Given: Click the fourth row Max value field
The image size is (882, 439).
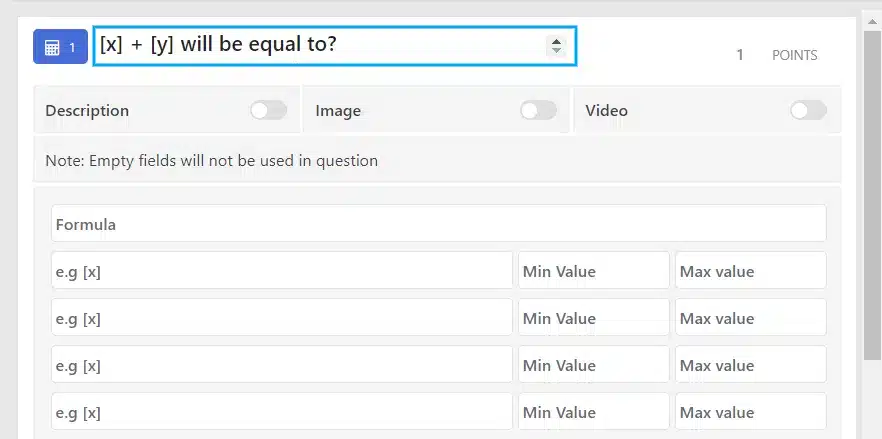Looking at the screenshot, I should [751, 411].
